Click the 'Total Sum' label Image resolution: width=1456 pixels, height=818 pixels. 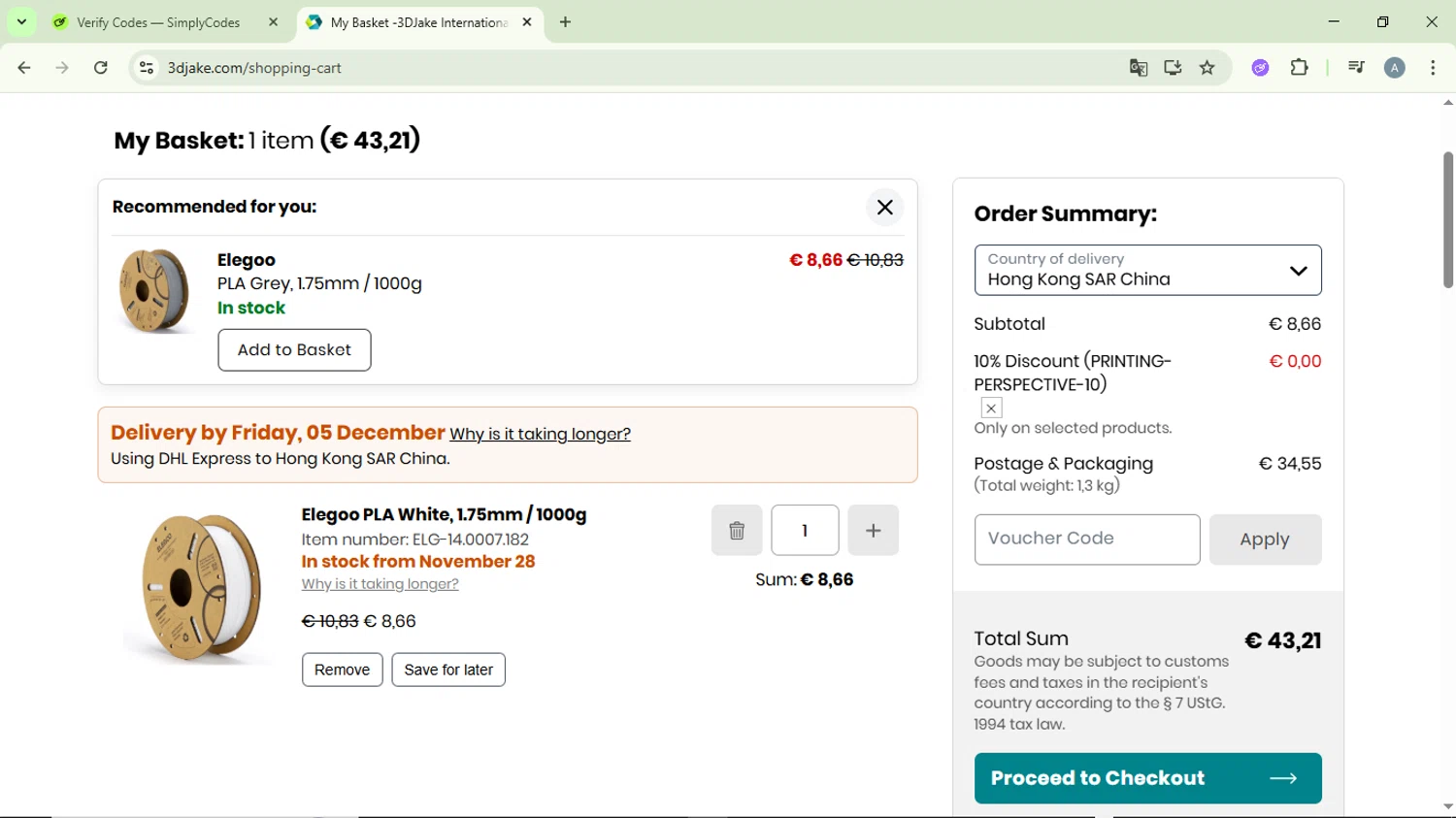click(x=1021, y=638)
